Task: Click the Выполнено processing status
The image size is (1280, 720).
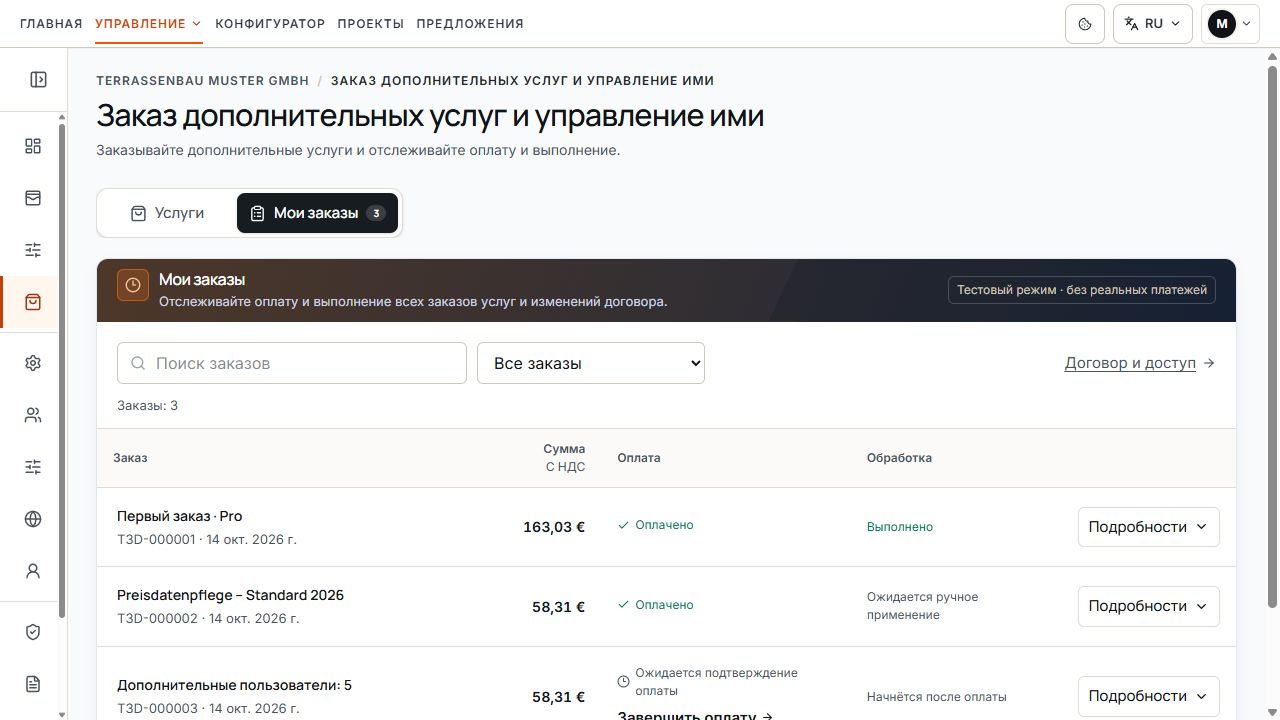Action: tap(900, 527)
